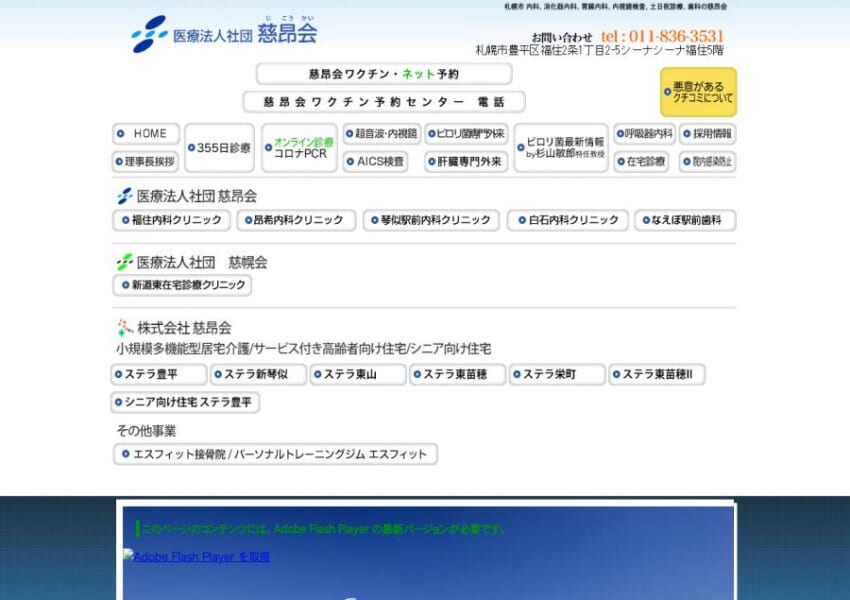
Task: Open ステラ東苗穂II facility link
Action: pyautogui.click(x=657, y=375)
